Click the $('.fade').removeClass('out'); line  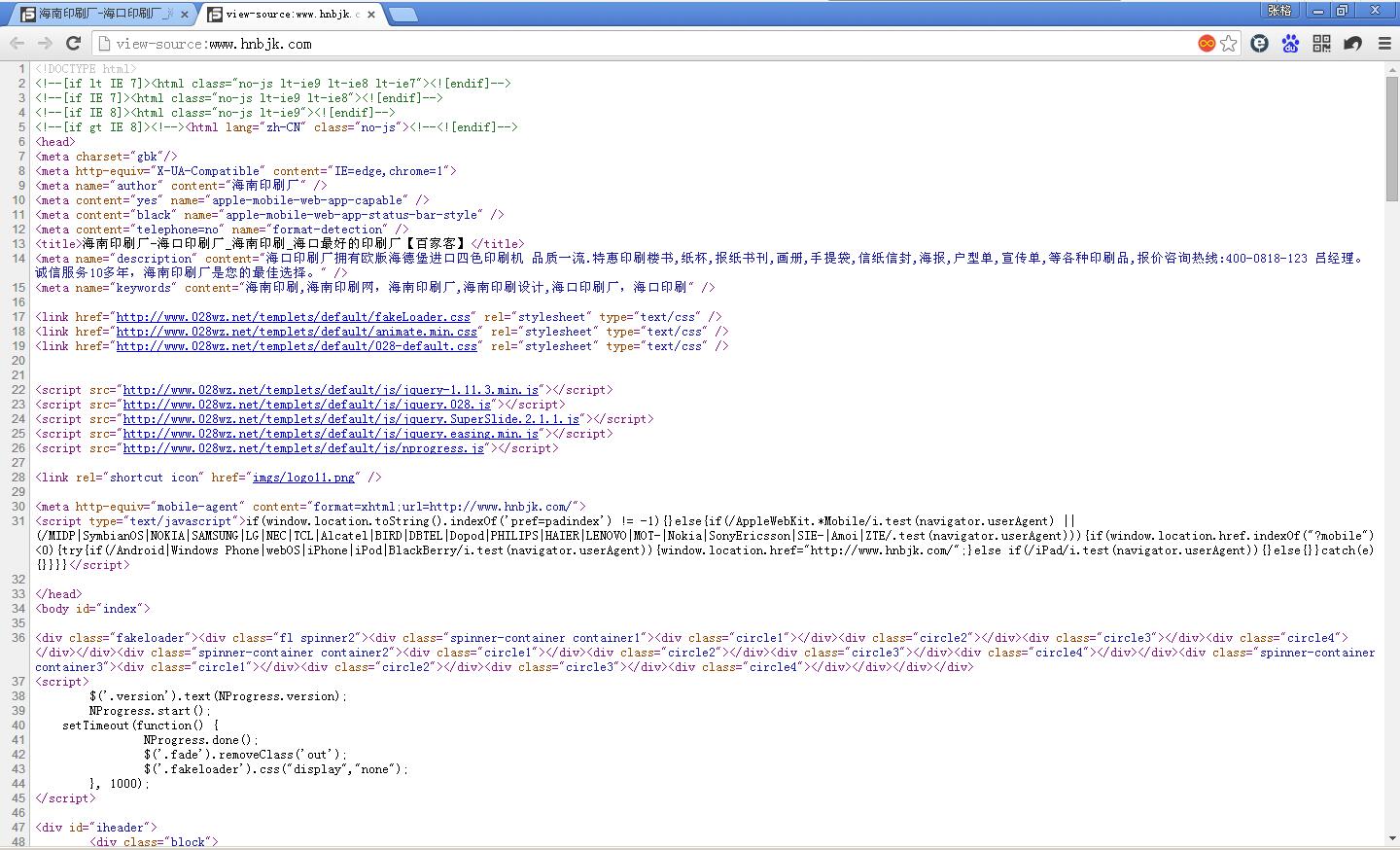245,755
